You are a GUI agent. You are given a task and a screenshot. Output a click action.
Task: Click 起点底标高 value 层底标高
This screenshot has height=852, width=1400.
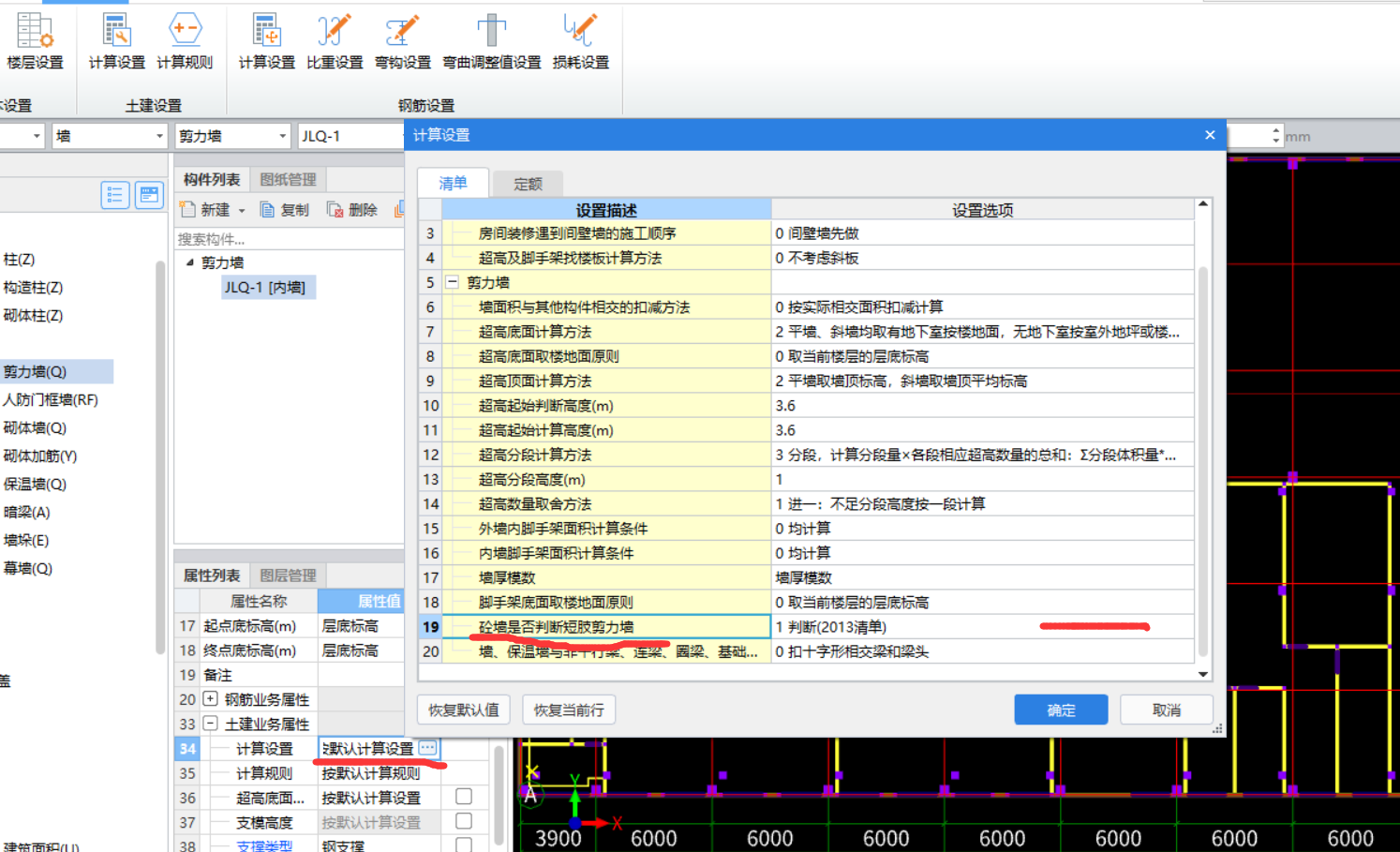(x=361, y=625)
